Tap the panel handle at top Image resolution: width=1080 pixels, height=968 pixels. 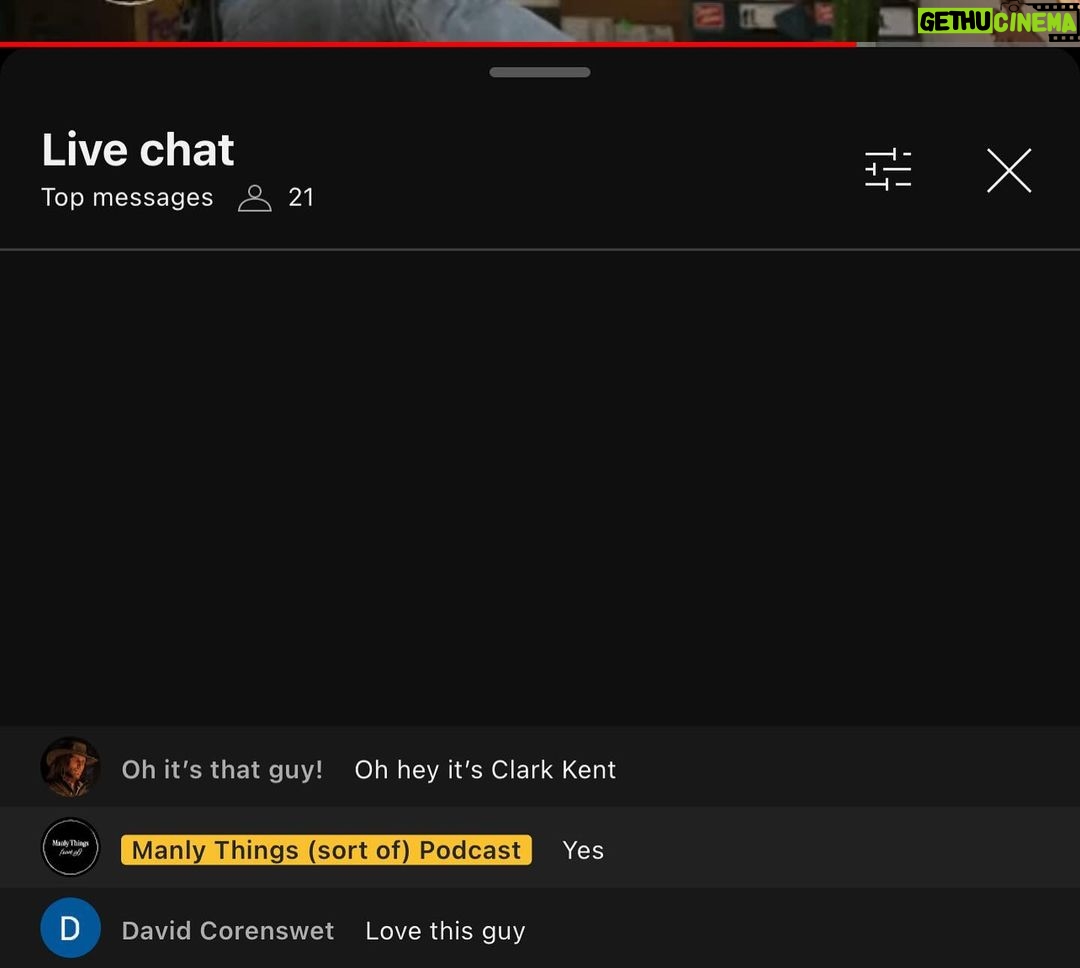point(539,72)
